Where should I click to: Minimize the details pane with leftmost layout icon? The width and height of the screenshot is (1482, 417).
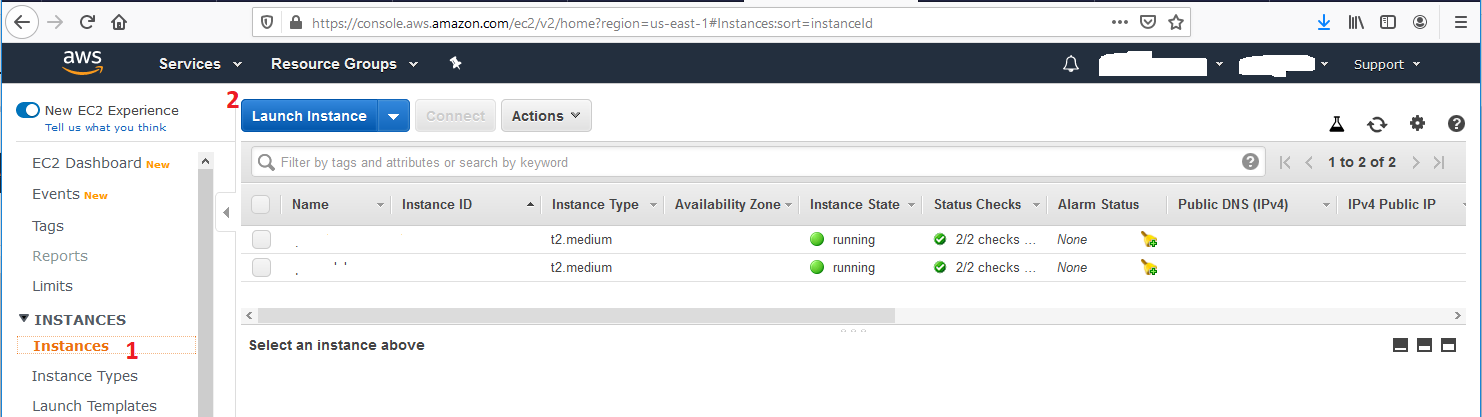(x=1400, y=345)
